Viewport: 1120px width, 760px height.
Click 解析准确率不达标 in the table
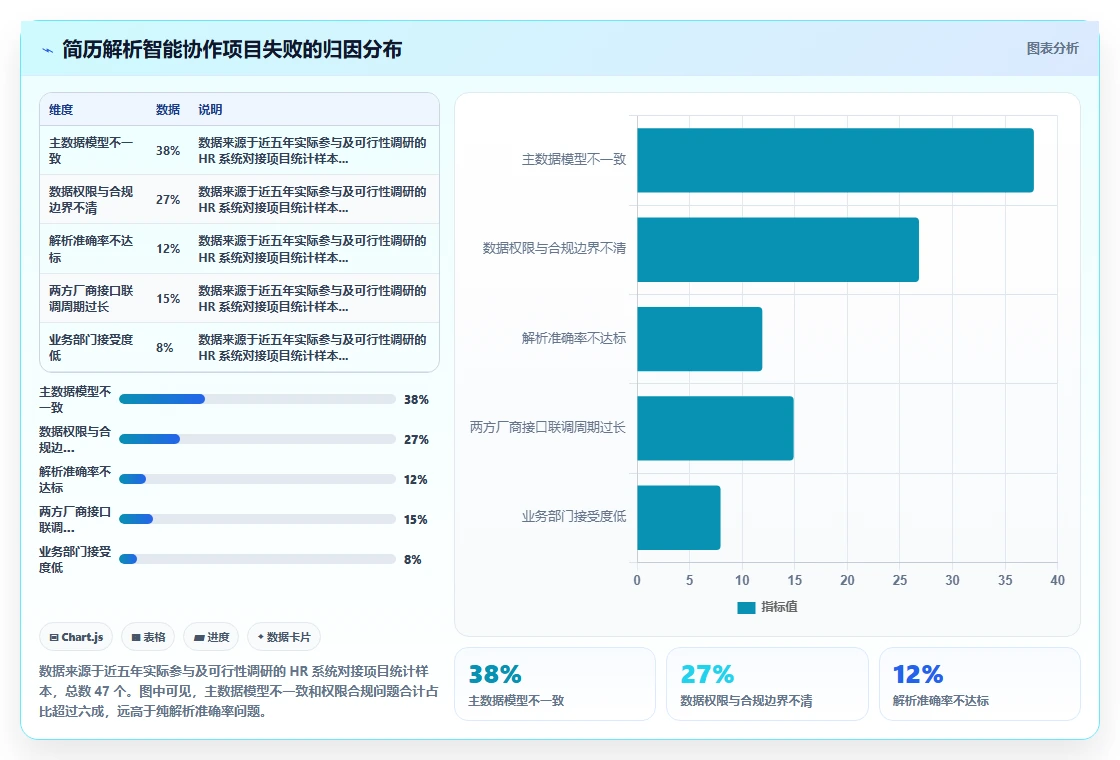pyautogui.click(x=91, y=249)
